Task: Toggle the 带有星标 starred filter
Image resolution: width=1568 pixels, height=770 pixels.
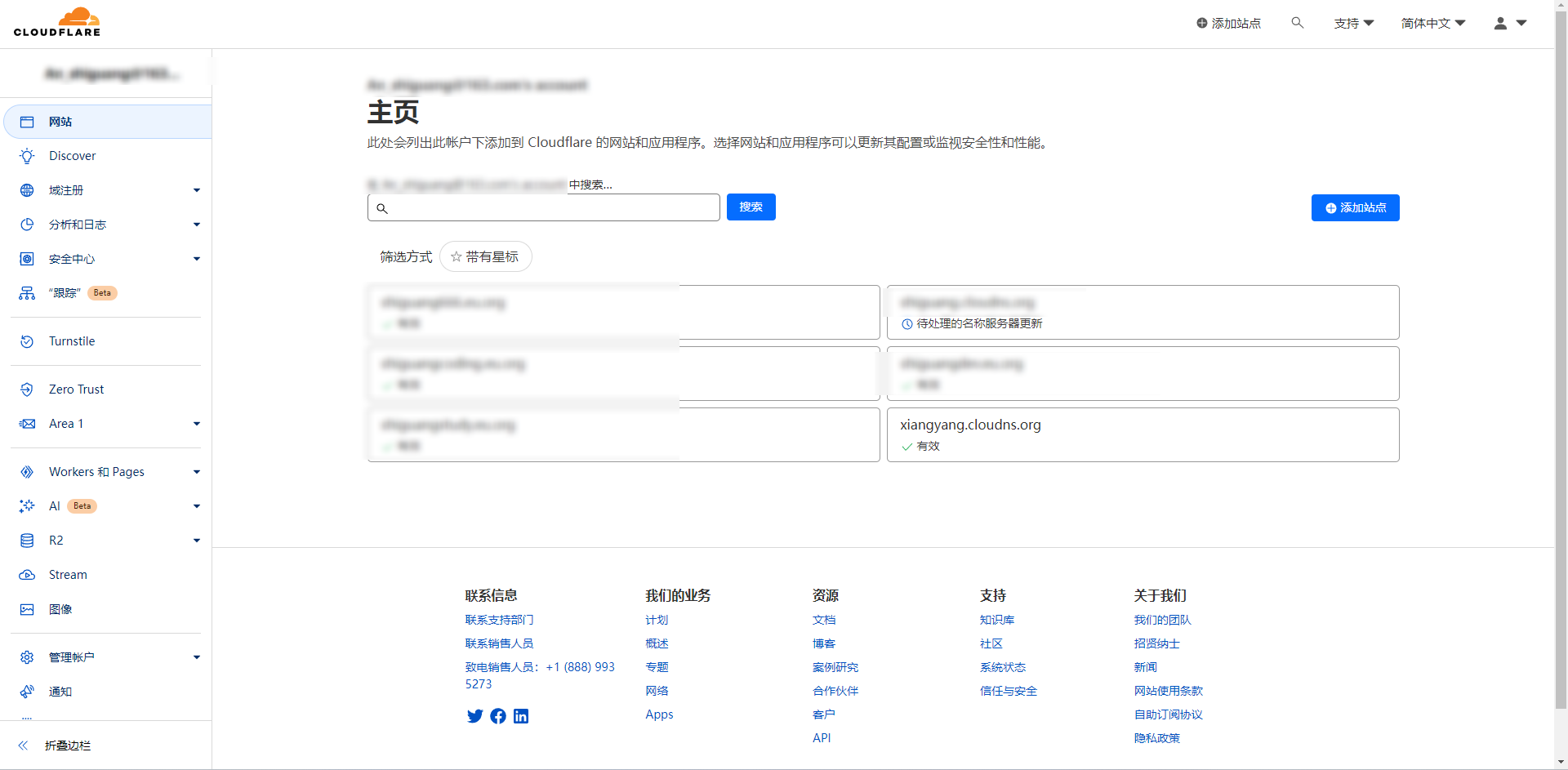Action: tap(485, 256)
